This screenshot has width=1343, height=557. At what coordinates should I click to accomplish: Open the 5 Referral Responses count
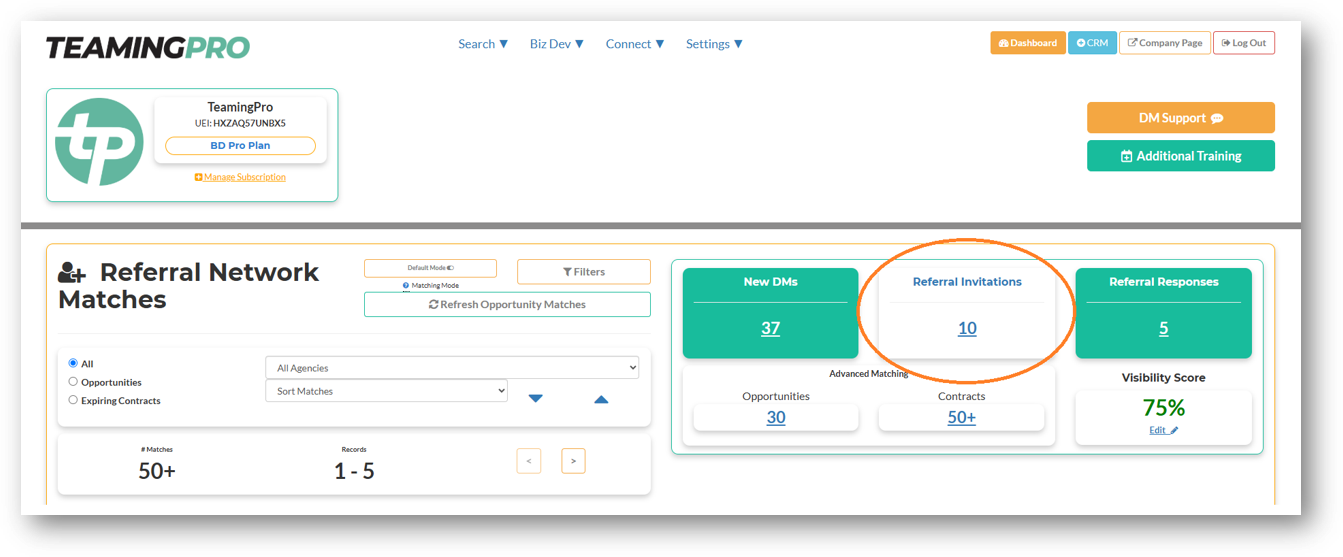pos(1164,328)
